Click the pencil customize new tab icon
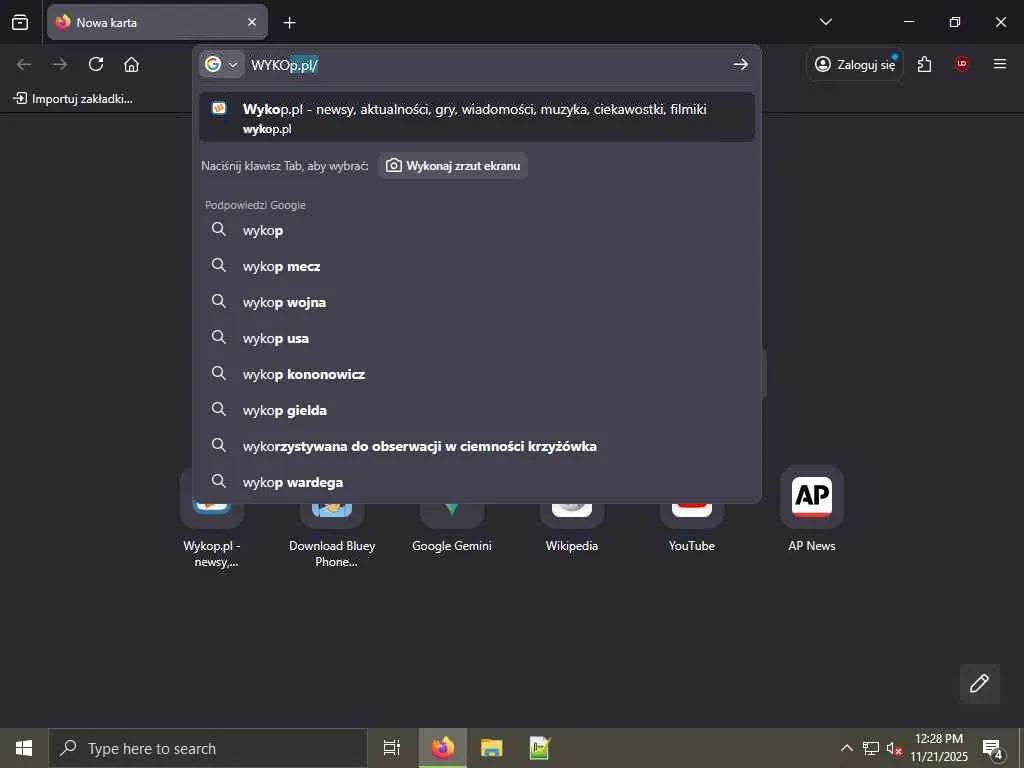The height and width of the screenshot is (768, 1024). coord(979,683)
